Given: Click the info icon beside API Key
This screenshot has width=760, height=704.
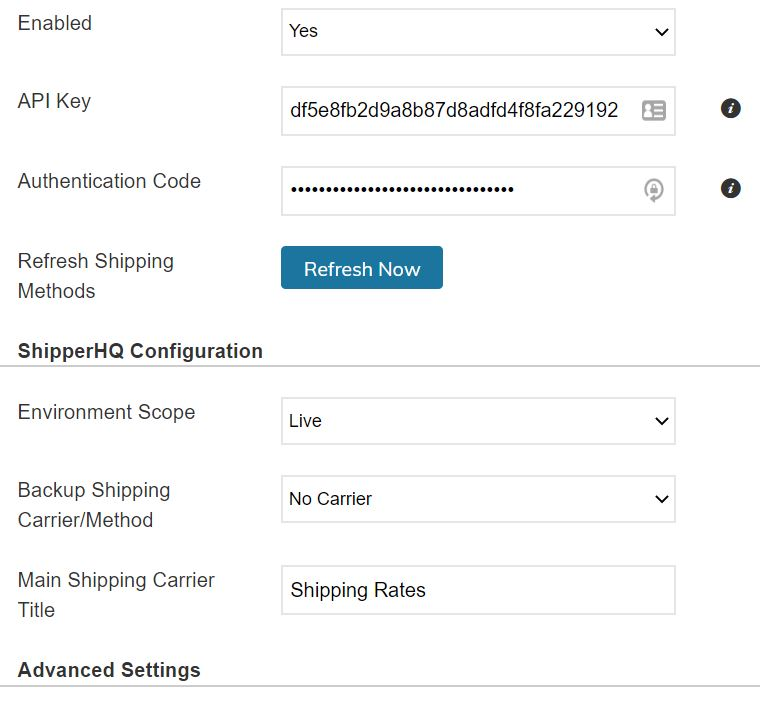Looking at the screenshot, I should tap(731, 109).
